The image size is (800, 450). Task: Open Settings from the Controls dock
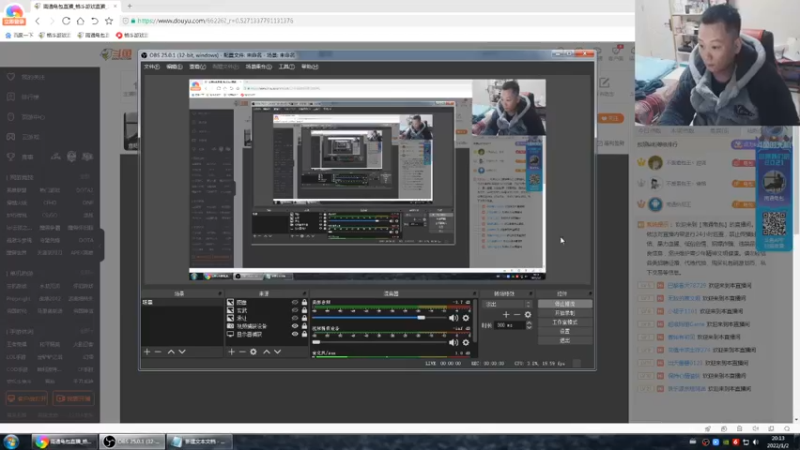click(x=565, y=331)
